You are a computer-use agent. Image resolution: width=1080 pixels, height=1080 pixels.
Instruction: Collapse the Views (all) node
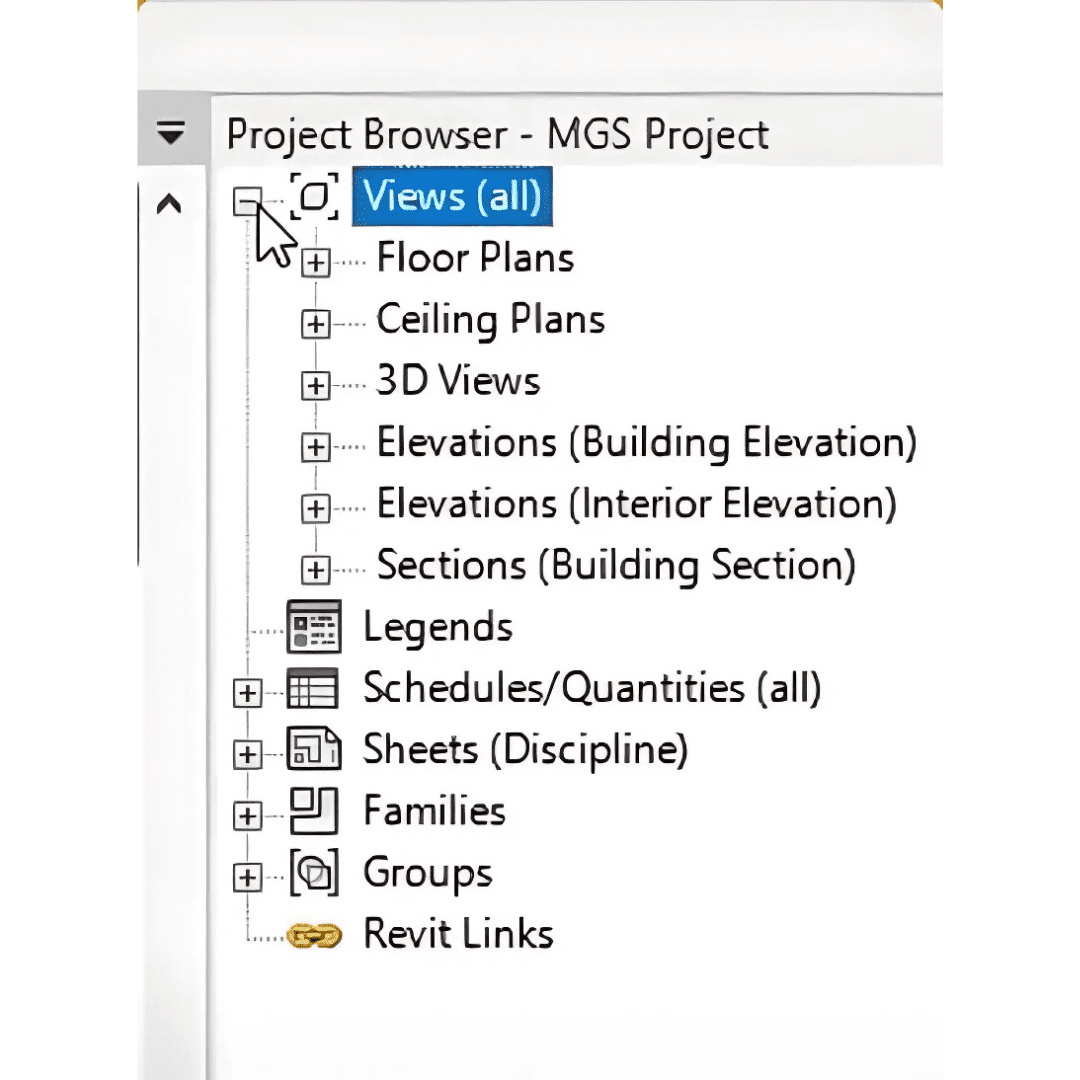[247, 202]
